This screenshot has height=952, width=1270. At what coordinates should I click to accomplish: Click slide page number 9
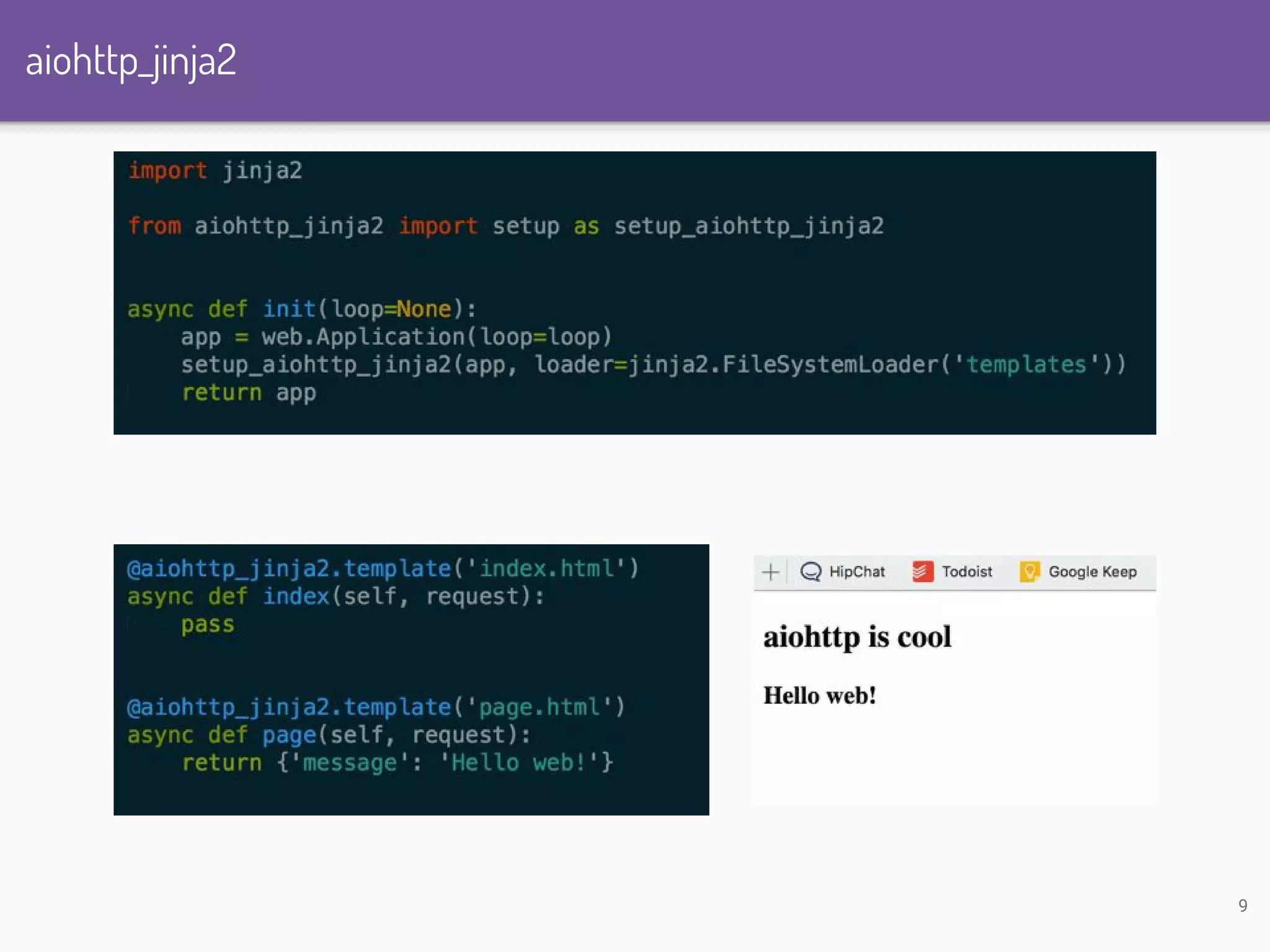click(1243, 906)
